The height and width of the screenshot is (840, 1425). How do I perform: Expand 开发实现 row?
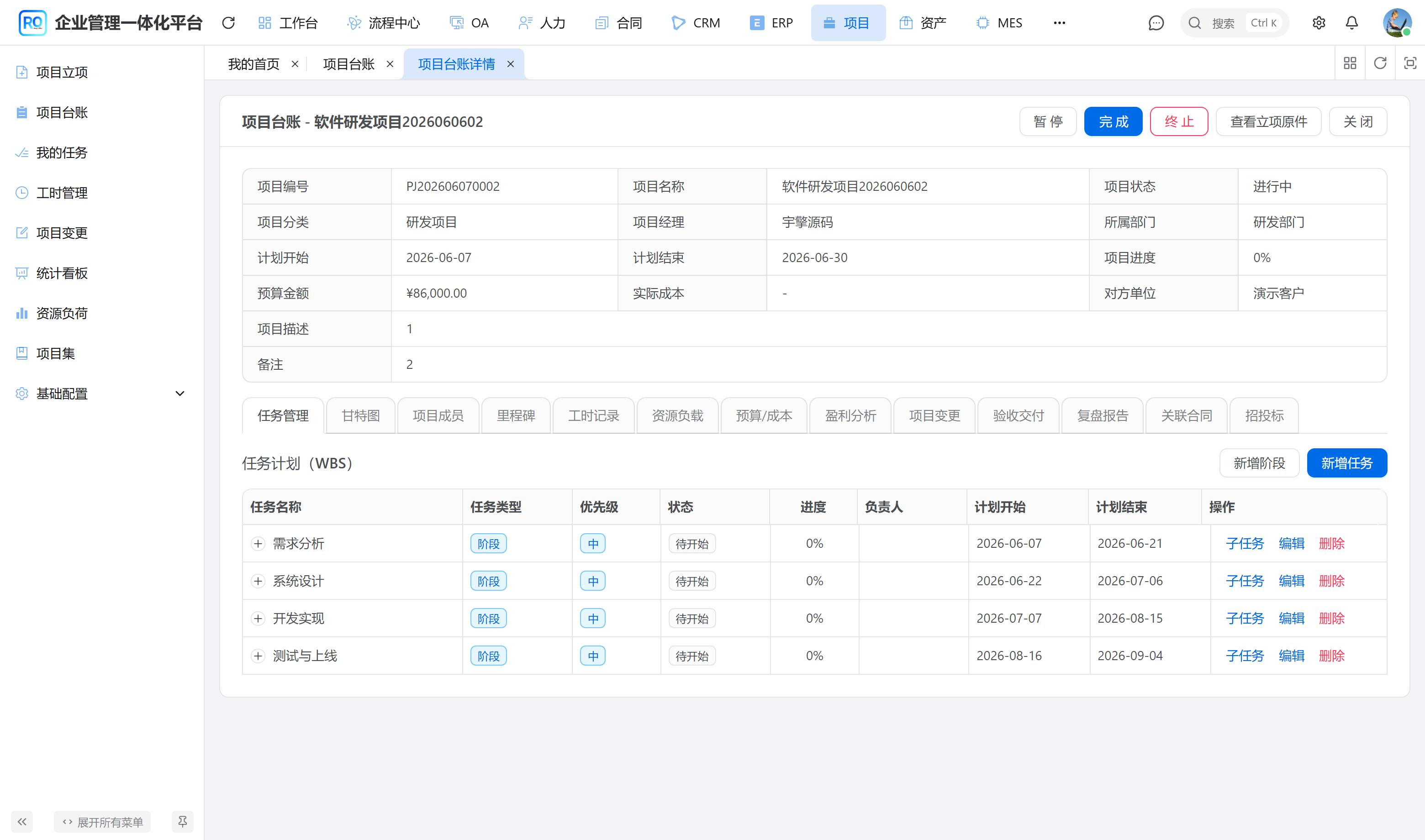point(258,619)
